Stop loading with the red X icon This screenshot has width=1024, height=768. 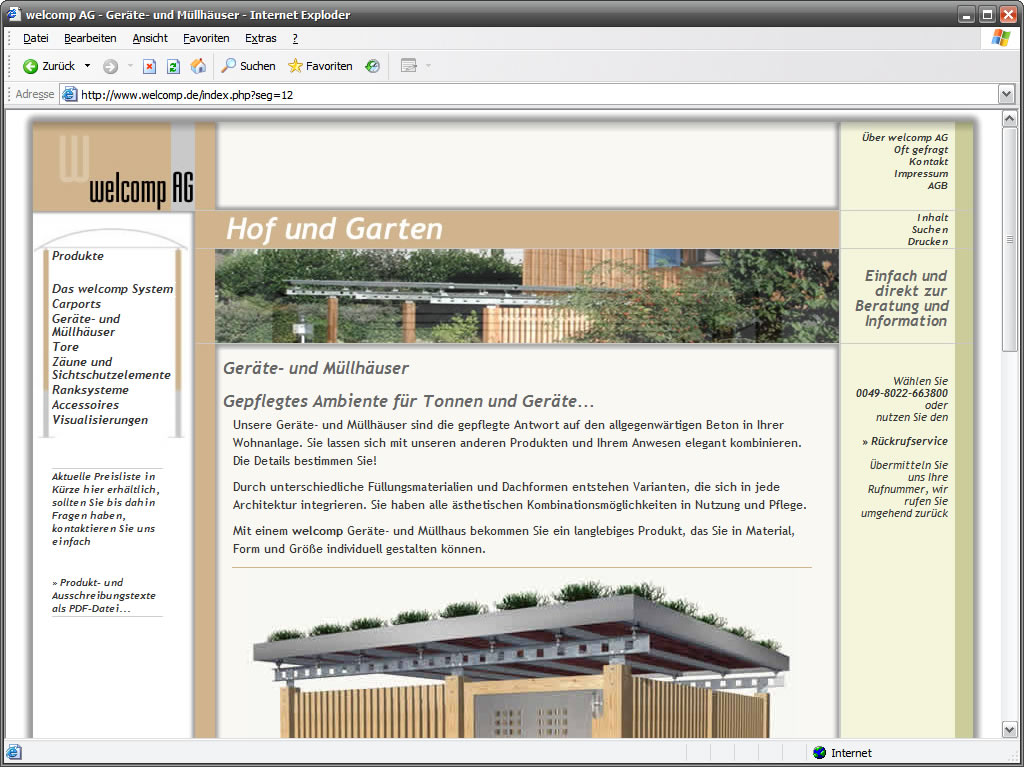tap(150, 66)
